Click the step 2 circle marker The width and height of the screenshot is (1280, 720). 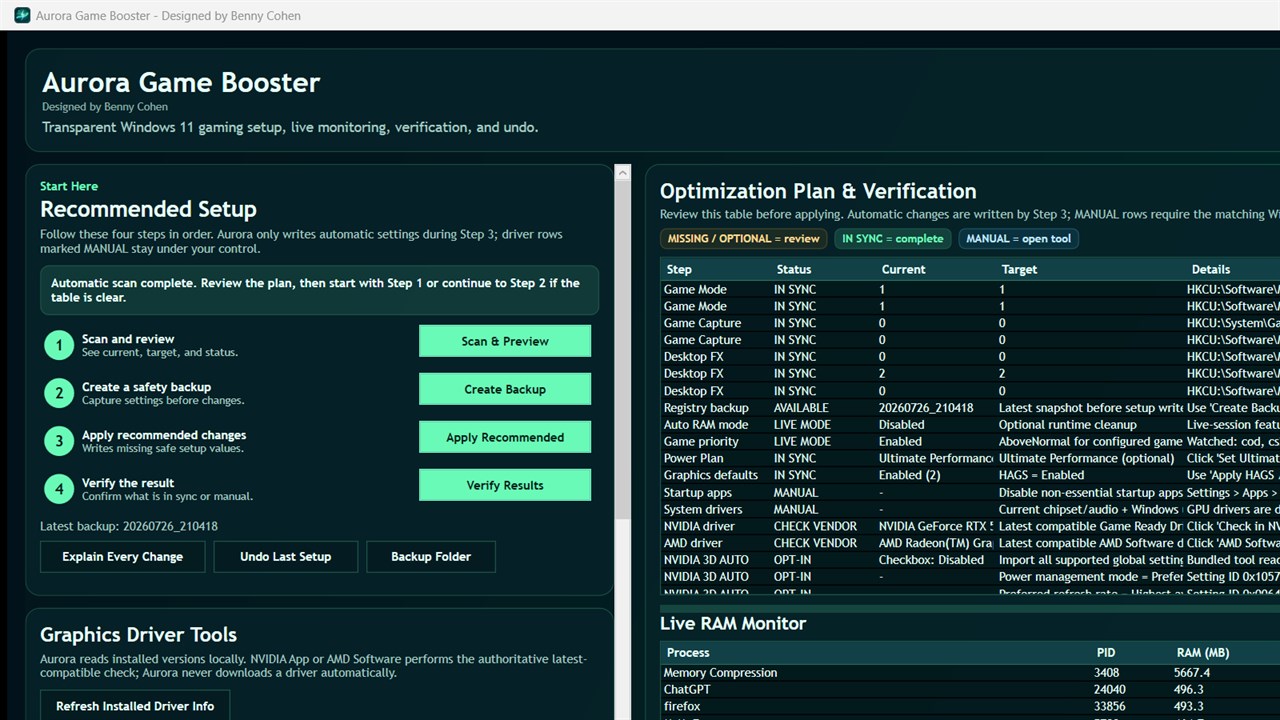pos(59,393)
